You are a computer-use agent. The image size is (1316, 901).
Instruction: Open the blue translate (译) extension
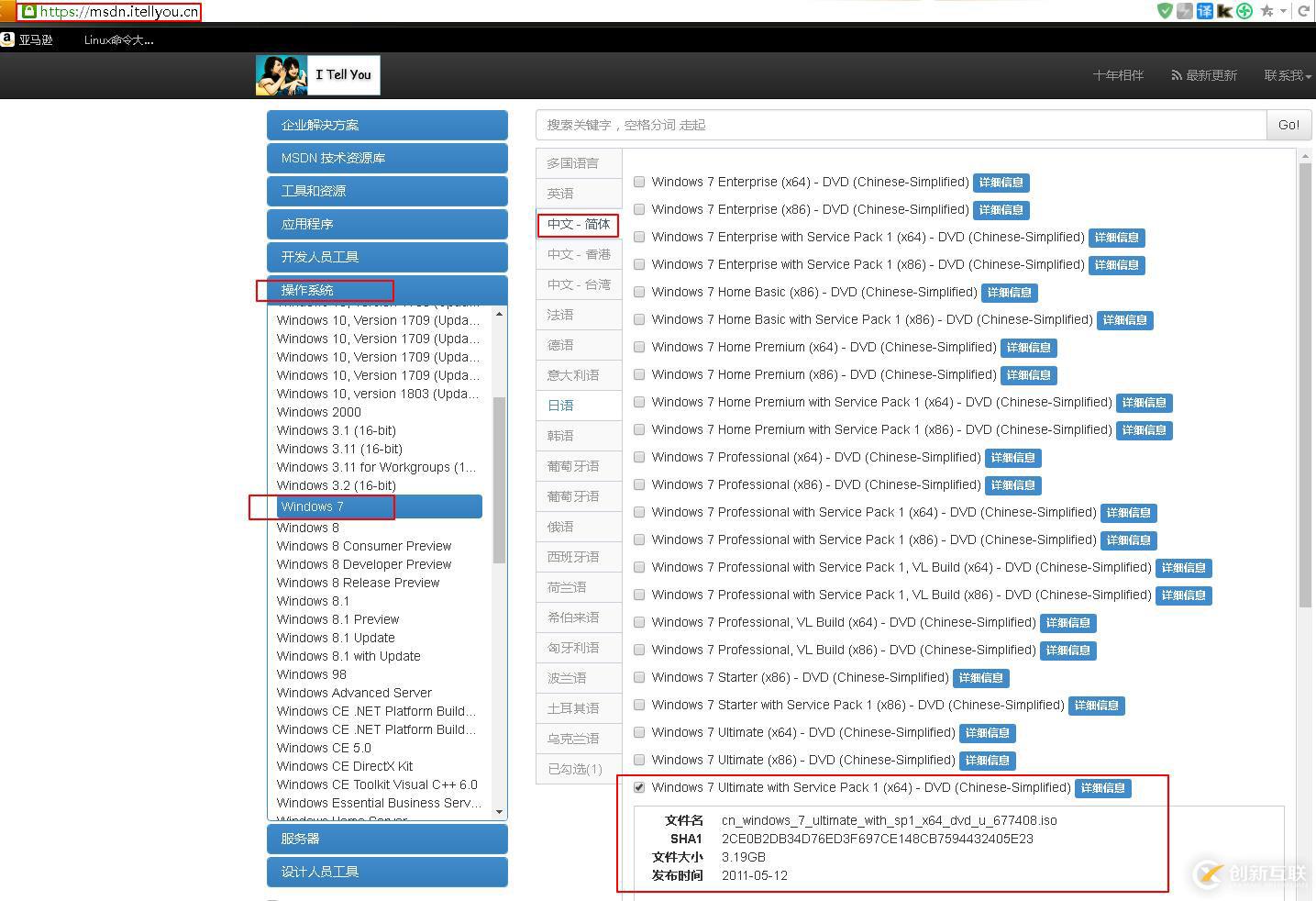(1205, 11)
